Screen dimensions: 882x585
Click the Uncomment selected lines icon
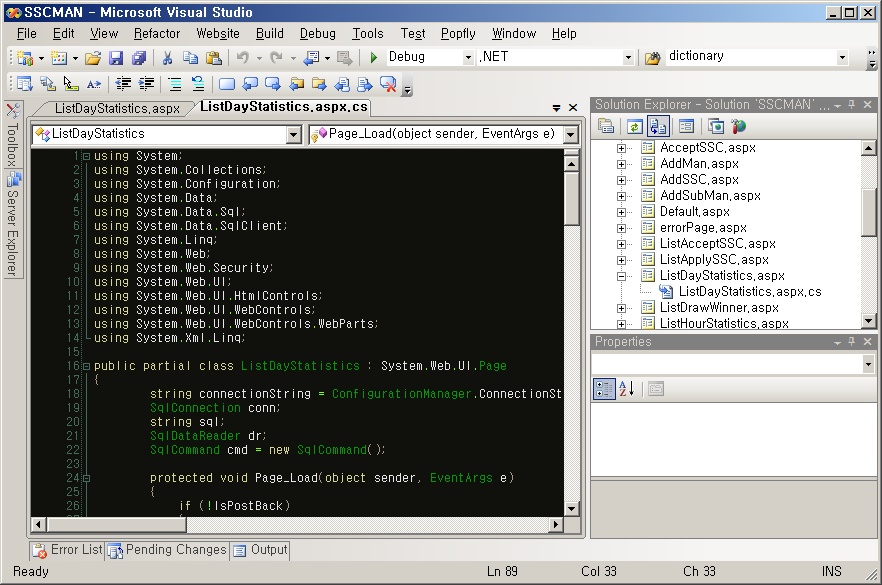[x=198, y=84]
